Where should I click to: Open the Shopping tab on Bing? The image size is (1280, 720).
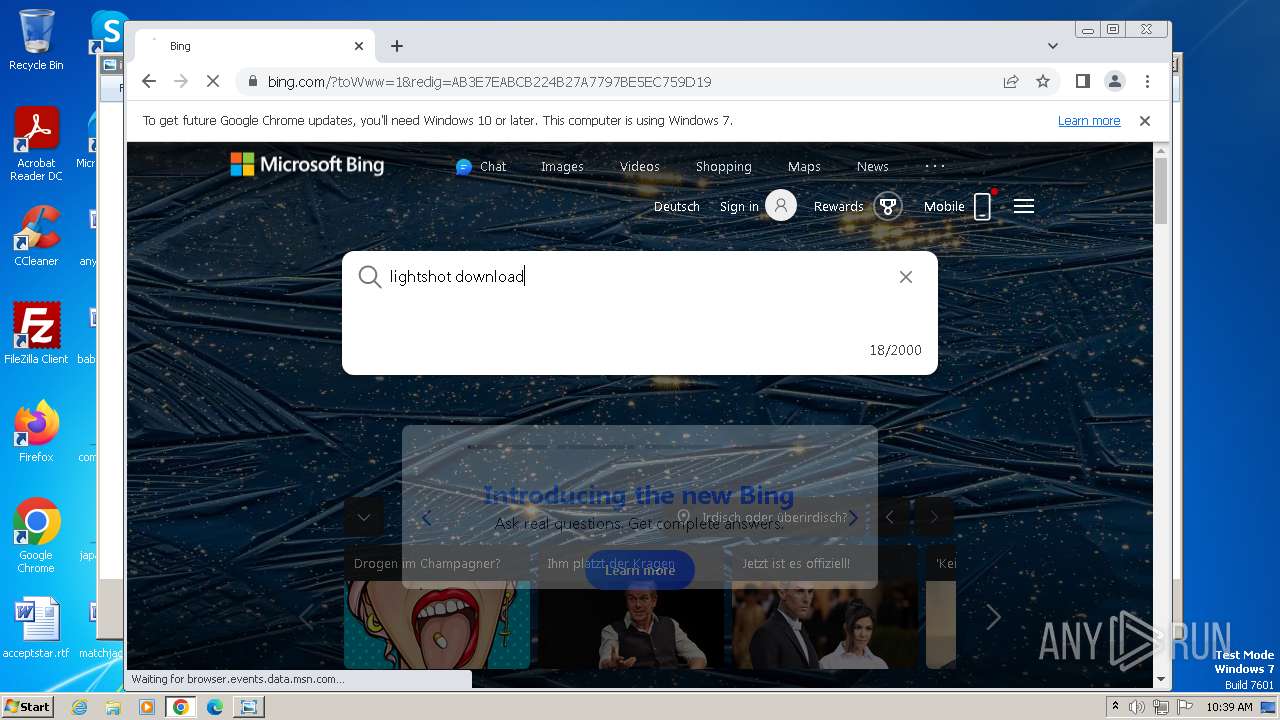(723, 167)
